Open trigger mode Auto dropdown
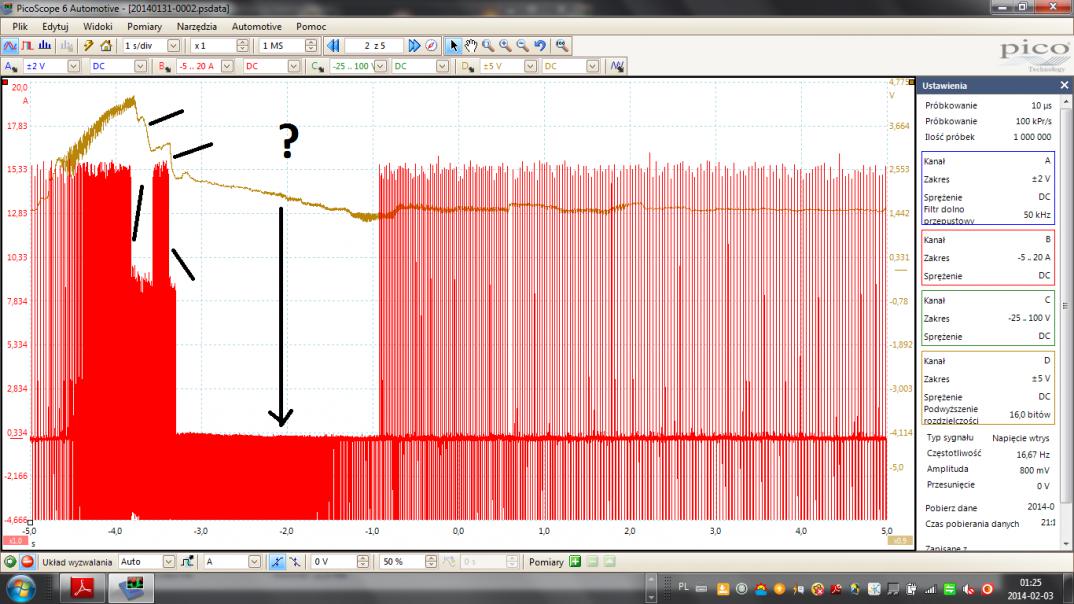This screenshot has width=1074, height=604. click(x=168, y=562)
